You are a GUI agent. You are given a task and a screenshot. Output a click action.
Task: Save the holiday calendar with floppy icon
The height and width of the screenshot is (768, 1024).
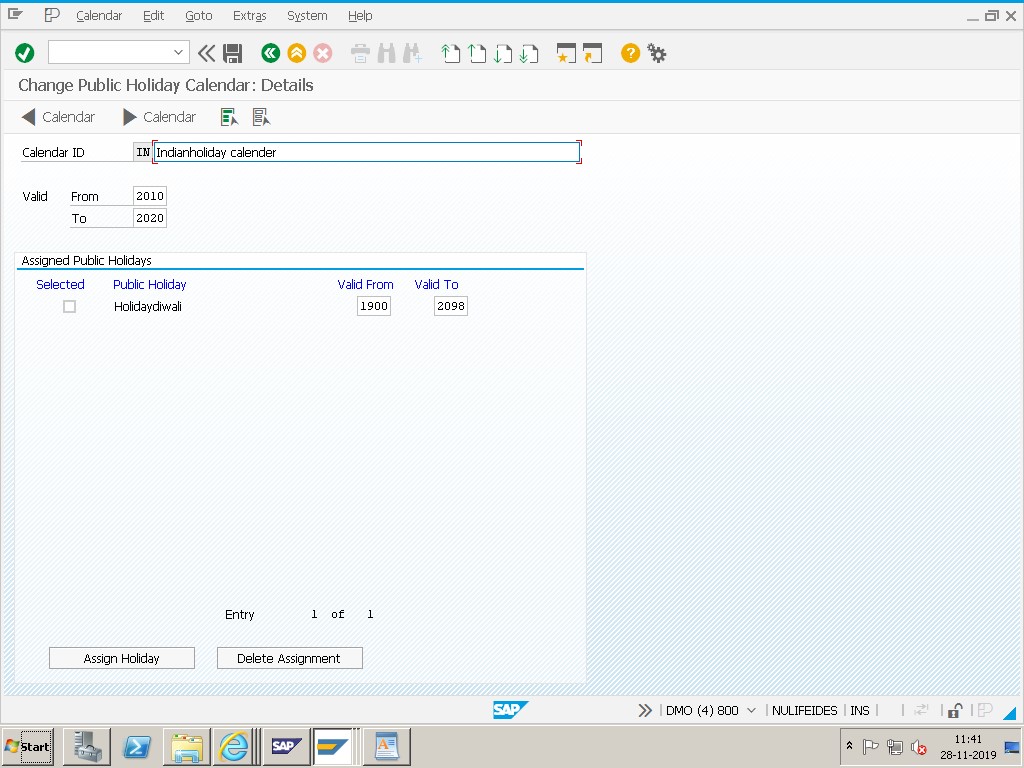232,53
